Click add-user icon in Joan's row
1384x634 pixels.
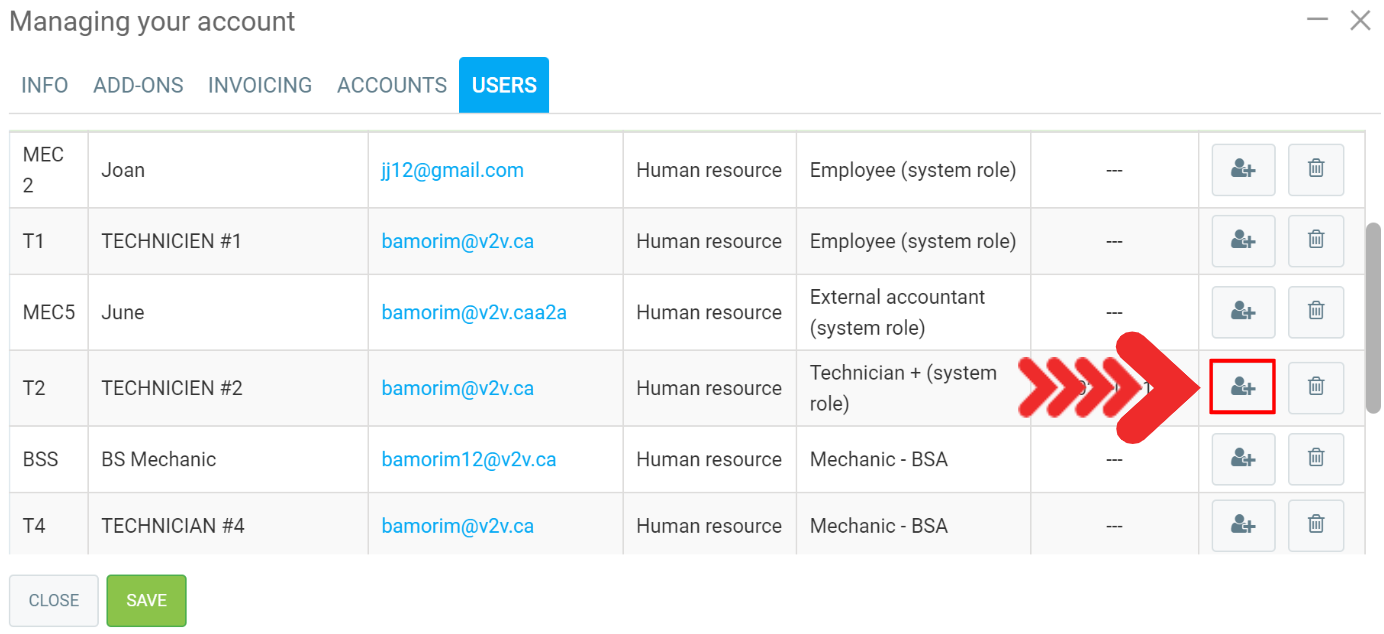(1243, 170)
